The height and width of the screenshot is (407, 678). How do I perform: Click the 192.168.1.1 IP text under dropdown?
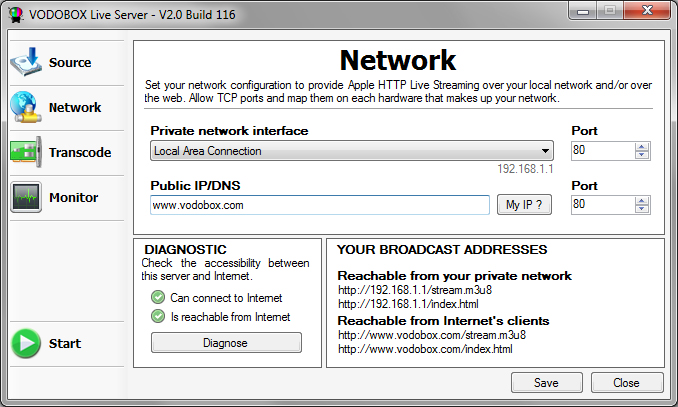525,169
